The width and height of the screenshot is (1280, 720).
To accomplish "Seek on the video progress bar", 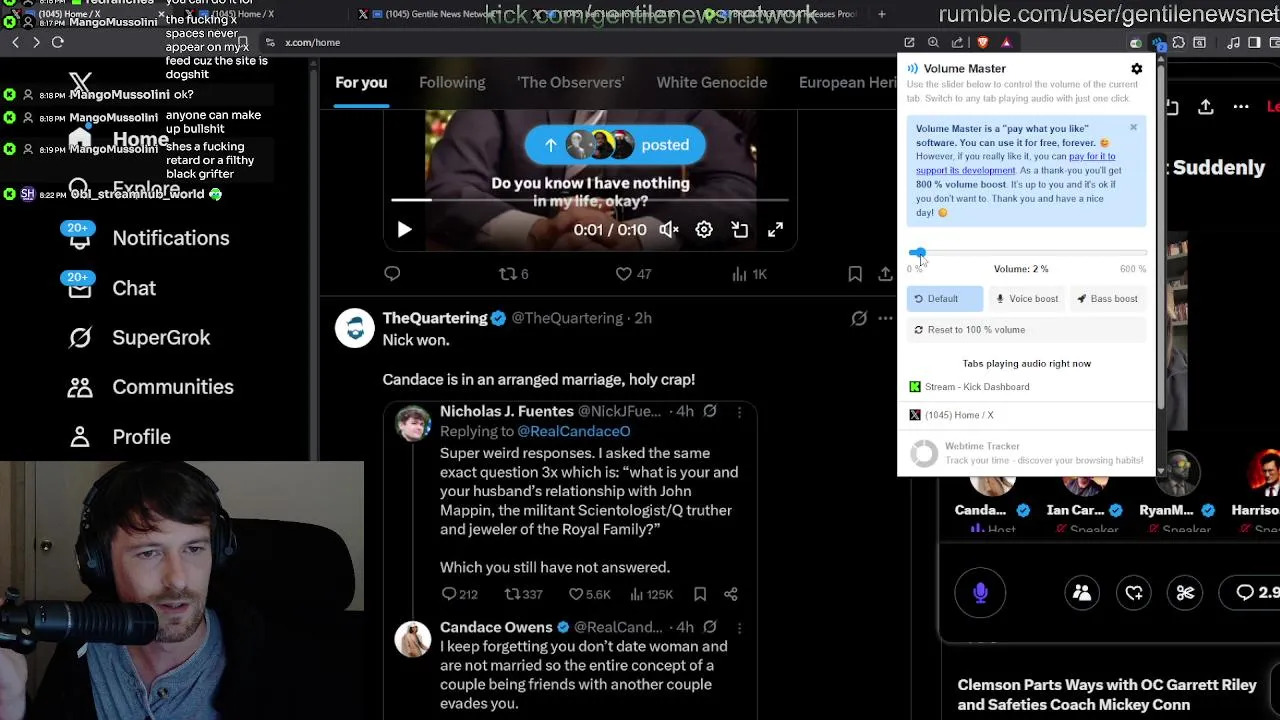I will pyautogui.click(x=590, y=200).
